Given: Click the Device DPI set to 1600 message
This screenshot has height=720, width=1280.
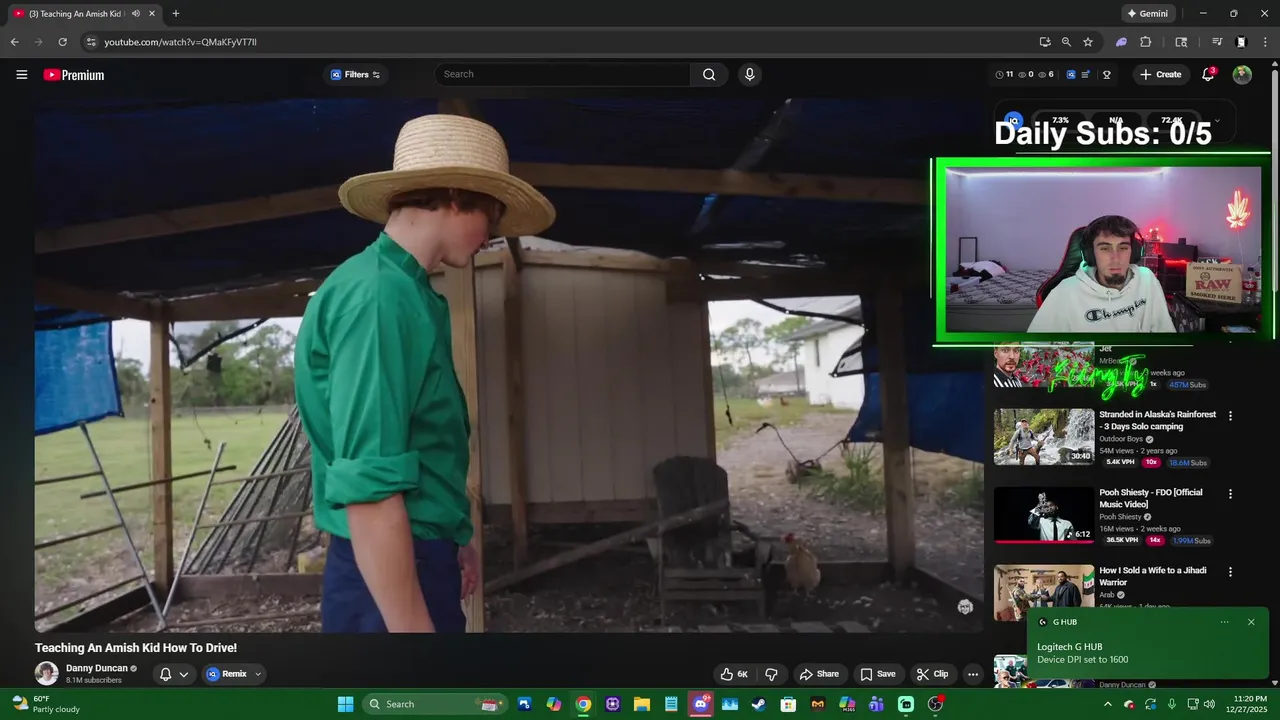Looking at the screenshot, I should [x=1082, y=659].
